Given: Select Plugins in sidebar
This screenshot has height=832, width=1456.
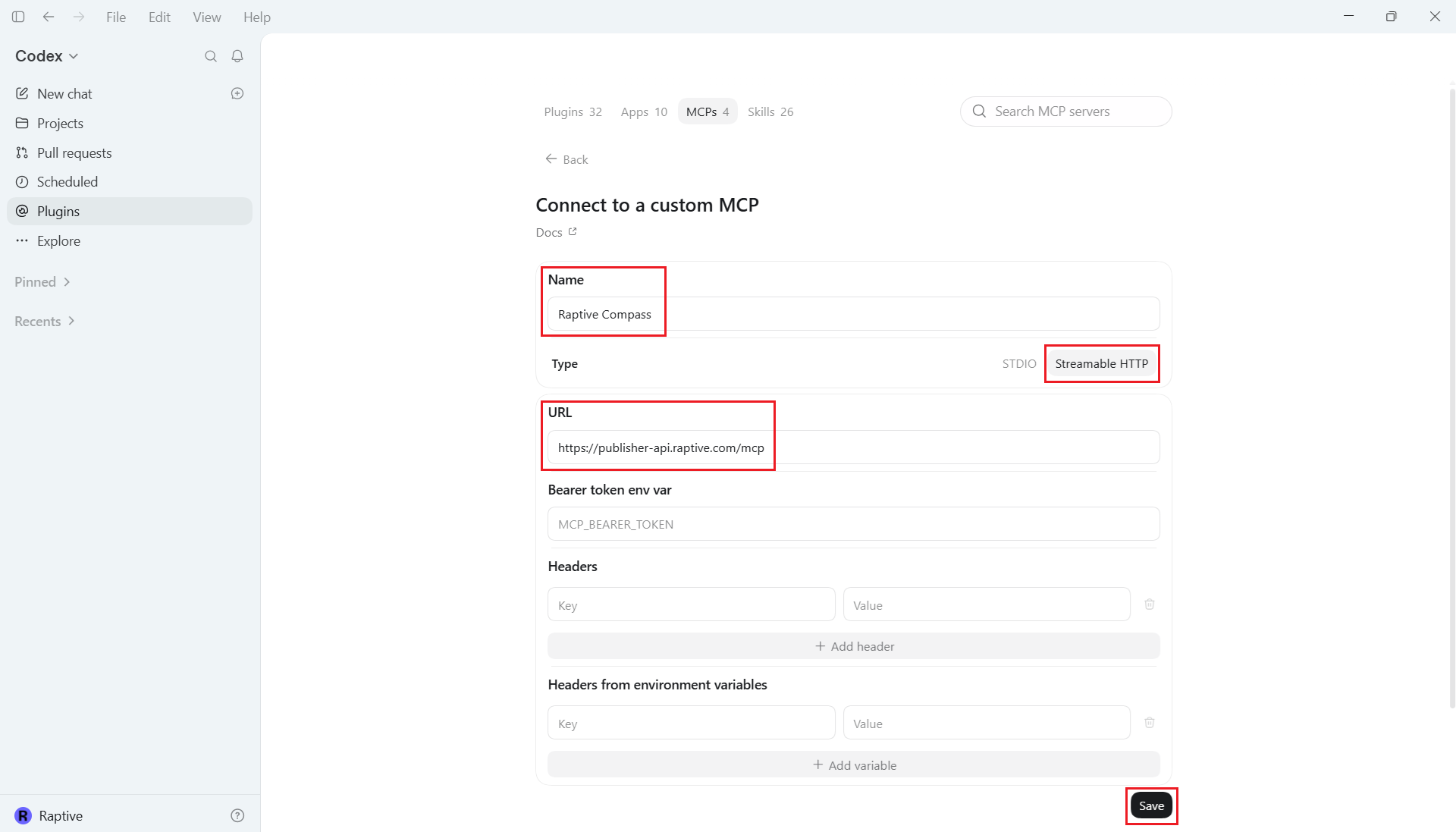Looking at the screenshot, I should (129, 212).
